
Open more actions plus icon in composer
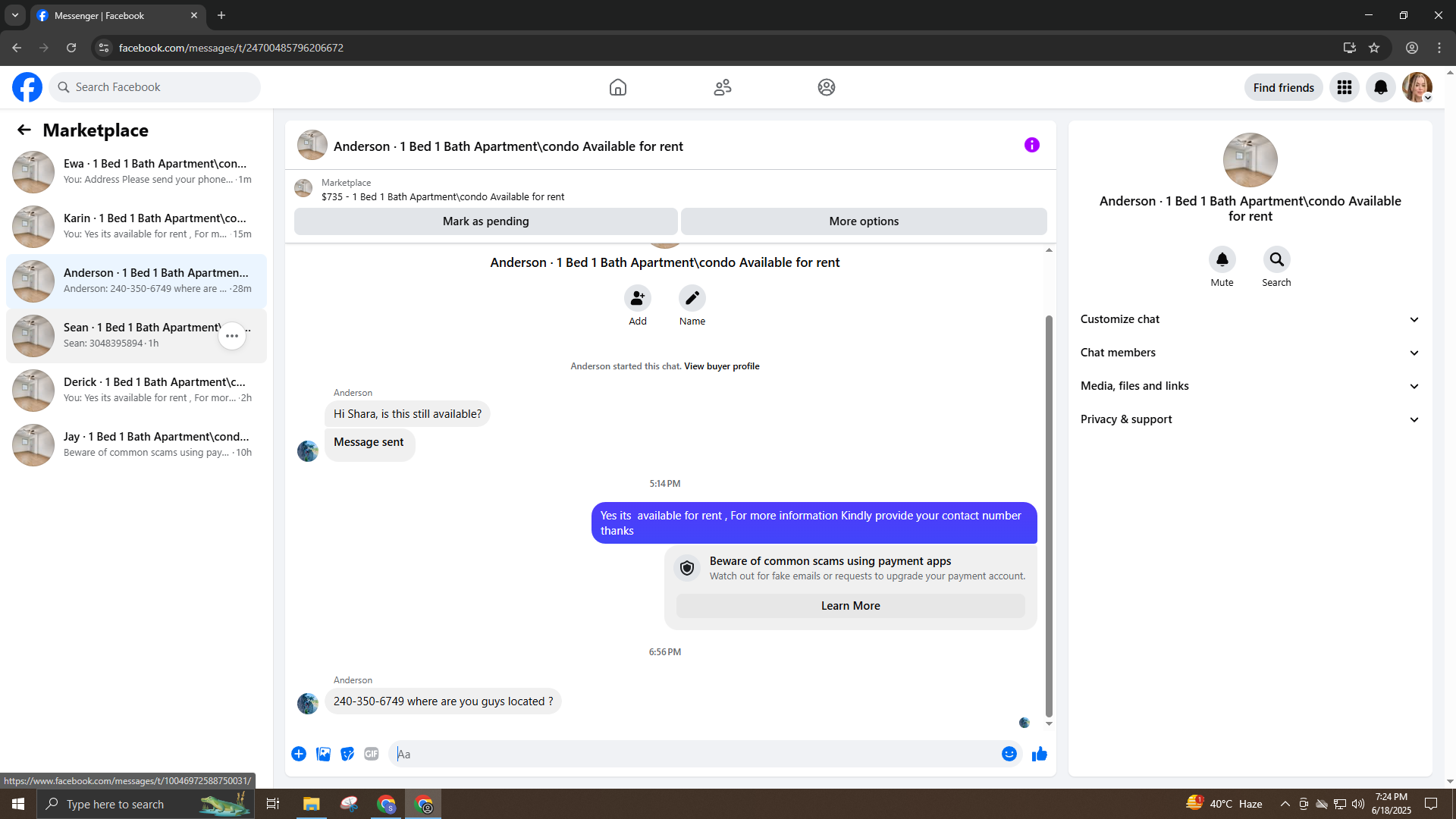(x=299, y=754)
